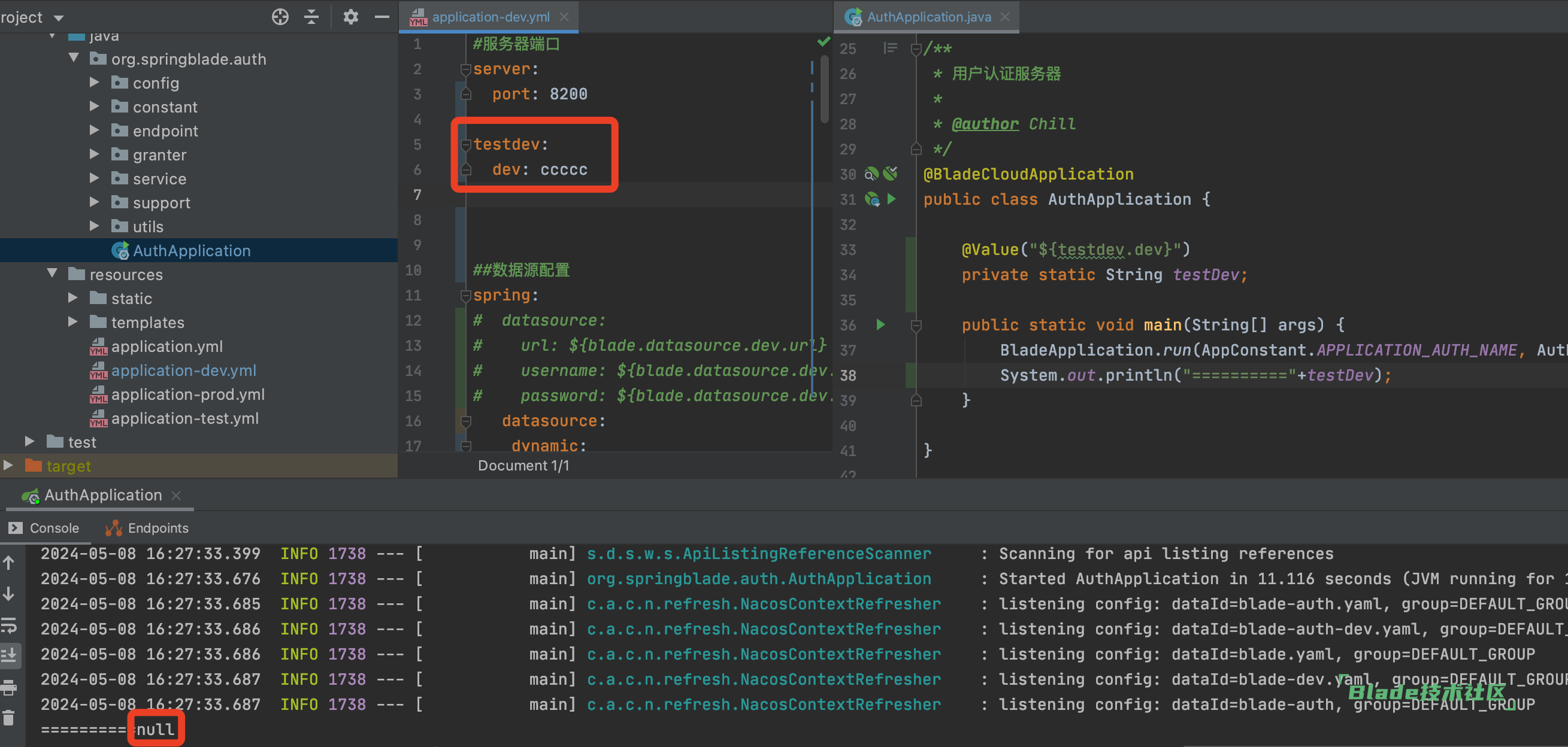Fold the testdev block in yml gutter
The height and width of the screenshot is (747, 1568).
465,145
